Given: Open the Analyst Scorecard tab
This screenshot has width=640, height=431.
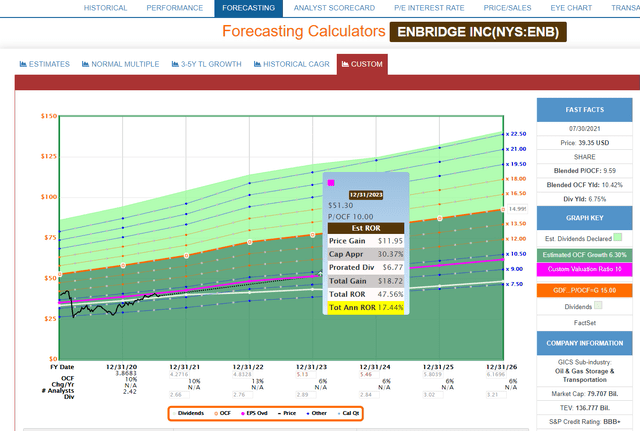Looking at the screenshot, I should click(x=334, y=8).
